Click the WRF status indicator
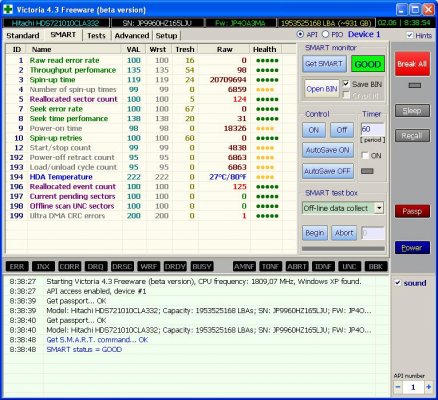The image size is (438, 400). coord(149,266)
